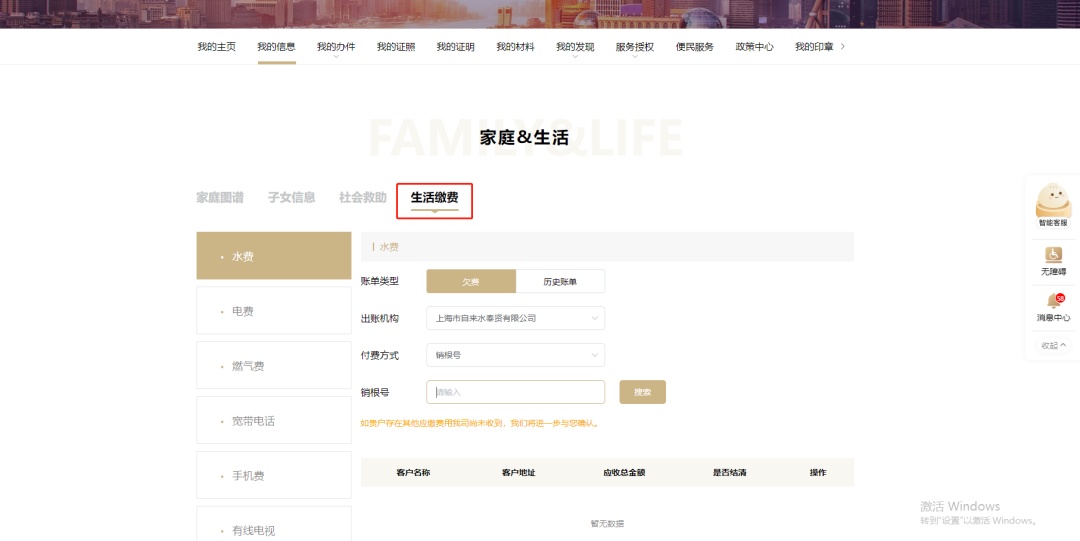
Task: Click the right arrow in navigation bar
Action: coord(843,46)
